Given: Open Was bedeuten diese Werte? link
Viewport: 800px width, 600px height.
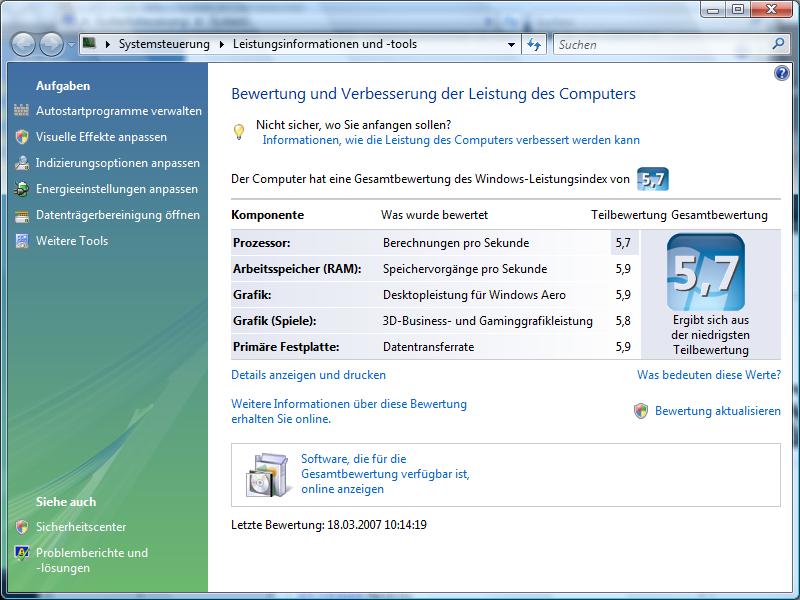Looking at the screenshot, I should [709, 375].
